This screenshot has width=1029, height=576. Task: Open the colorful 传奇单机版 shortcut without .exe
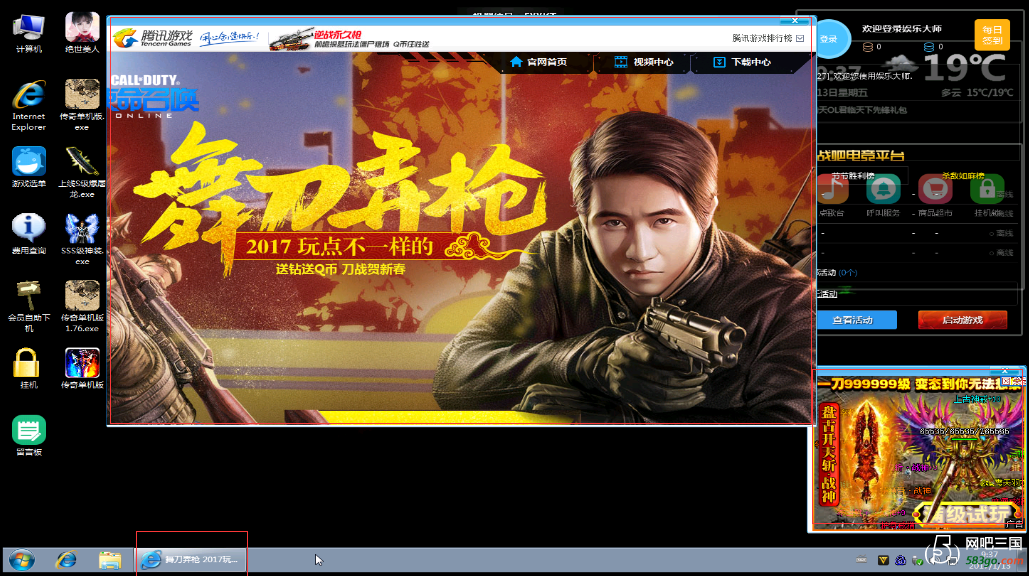click(82, 368)
